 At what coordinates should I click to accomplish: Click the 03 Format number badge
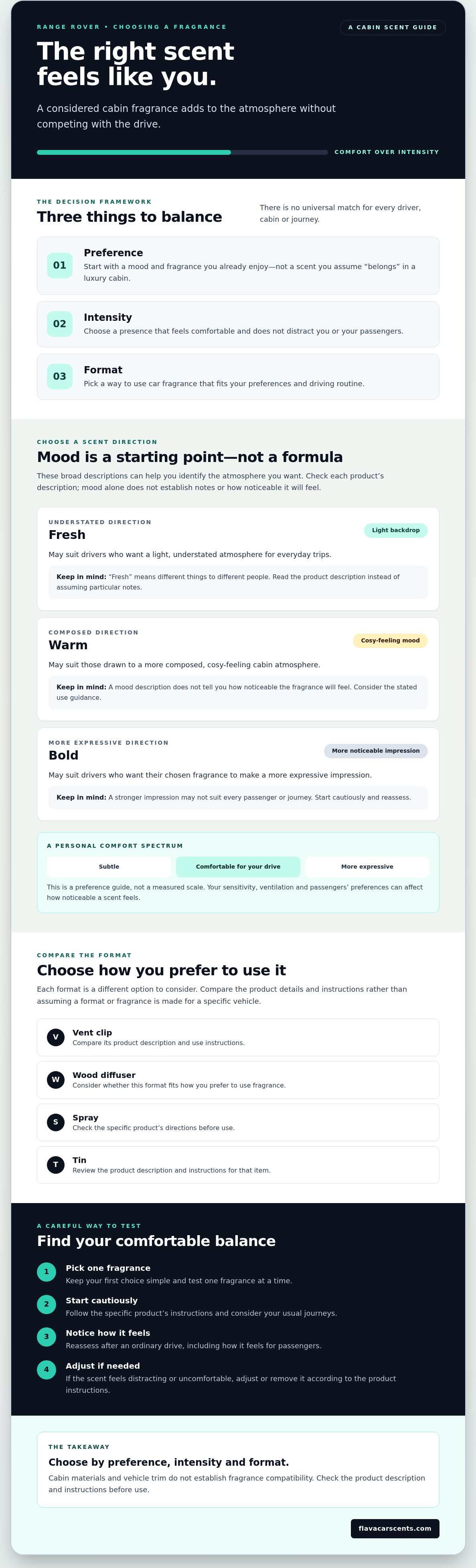(x=60, y=376)
